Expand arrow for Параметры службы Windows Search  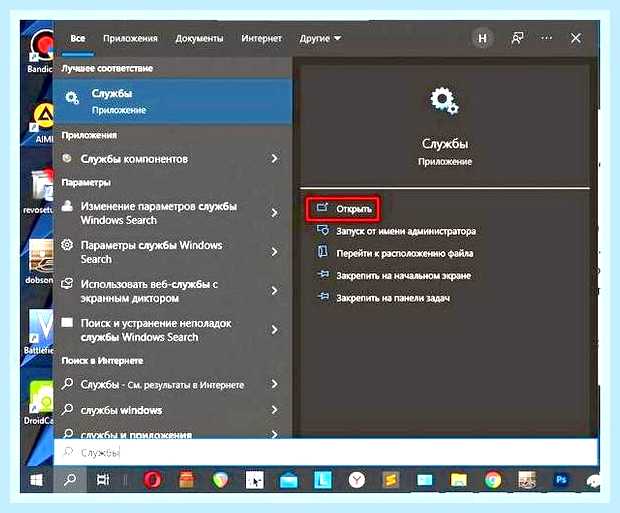(x=274, y=252)
